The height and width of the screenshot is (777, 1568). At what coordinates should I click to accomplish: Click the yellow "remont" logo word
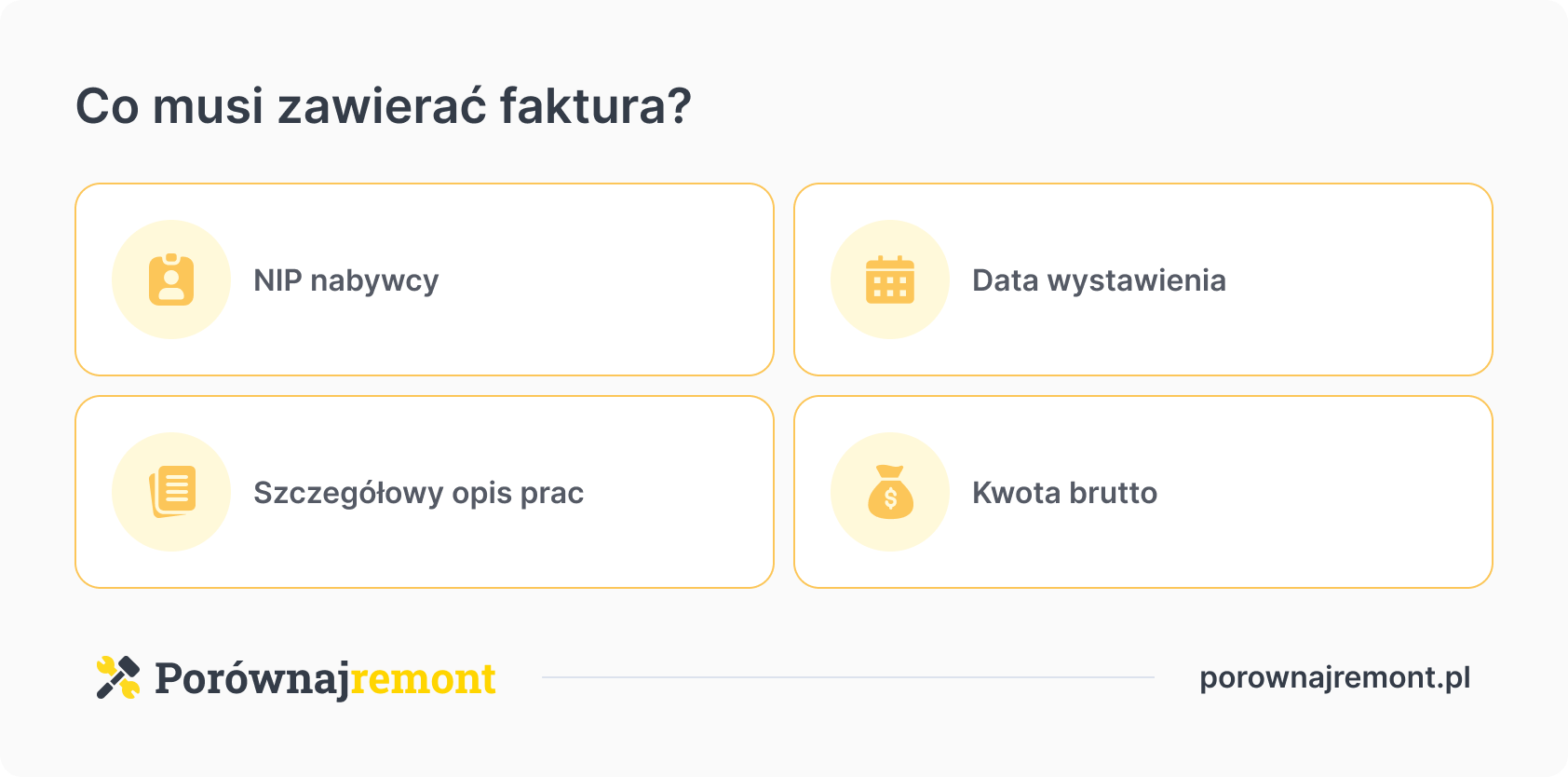(x=424, y=678)
